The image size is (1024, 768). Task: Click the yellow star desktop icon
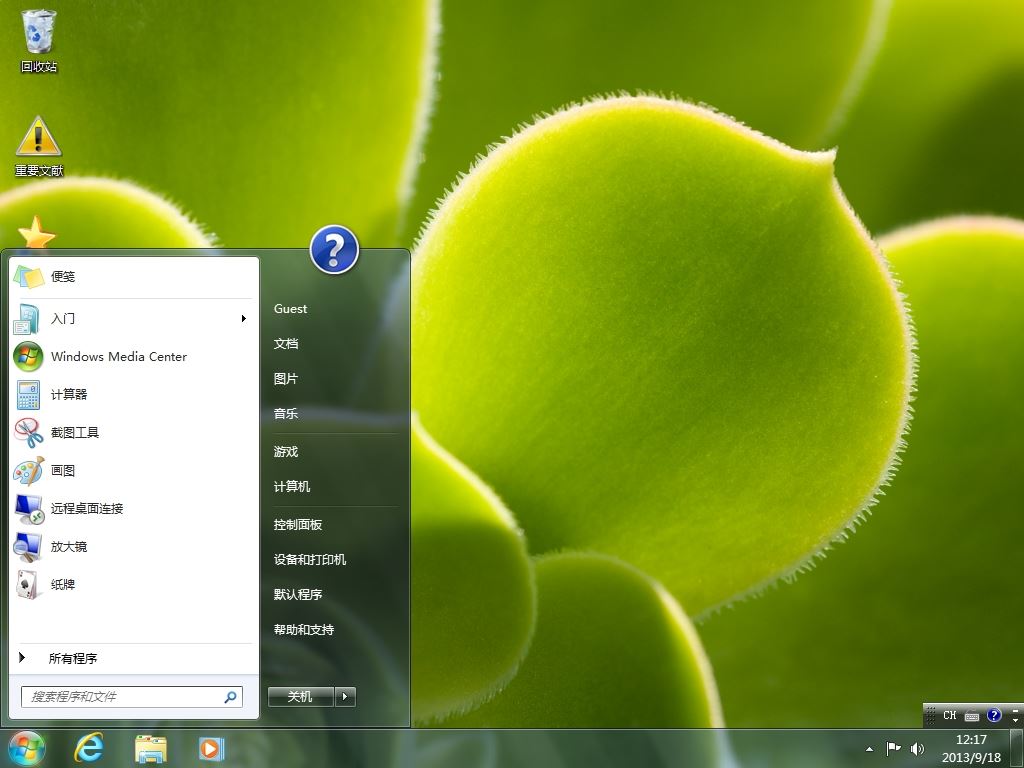[x=37, y=232]
